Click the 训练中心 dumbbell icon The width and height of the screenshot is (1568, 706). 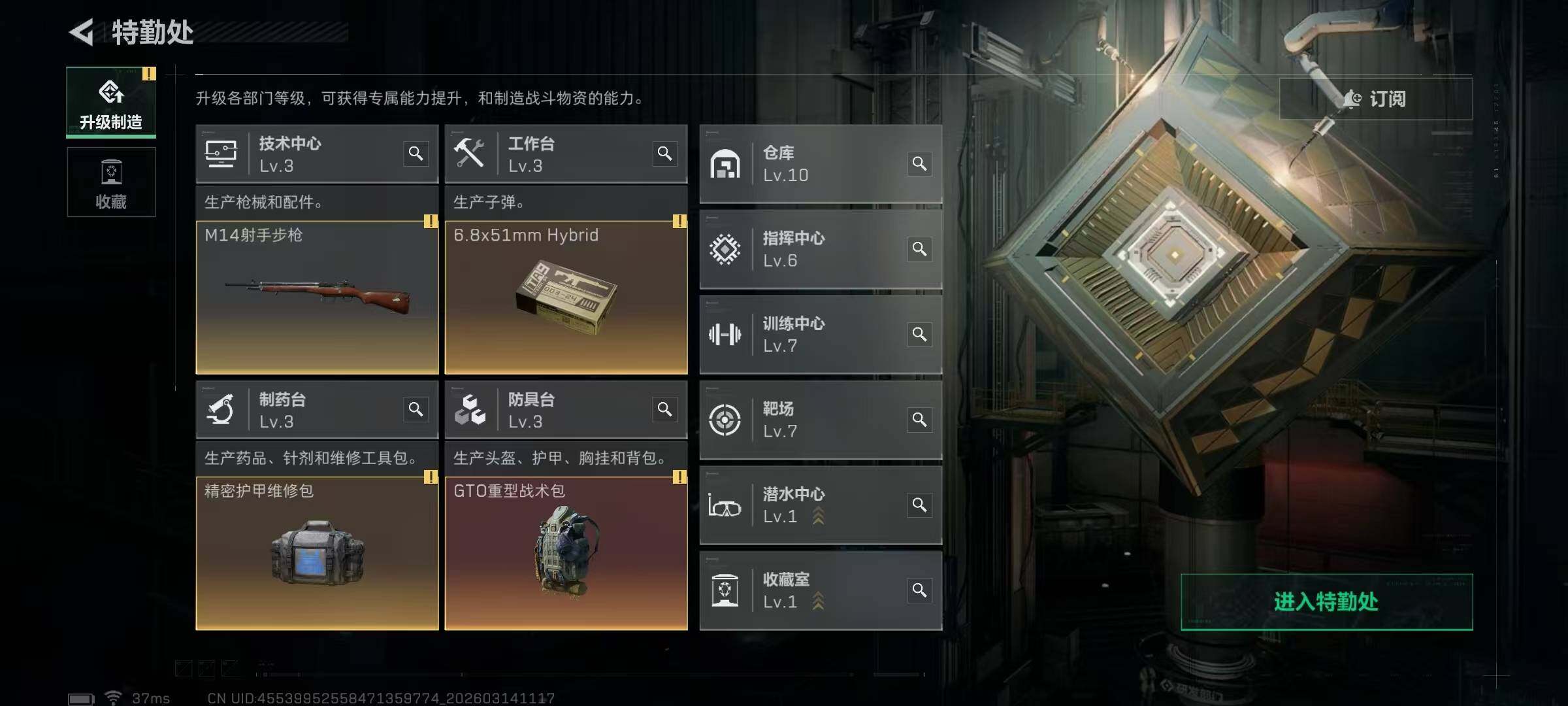(725, 335)
